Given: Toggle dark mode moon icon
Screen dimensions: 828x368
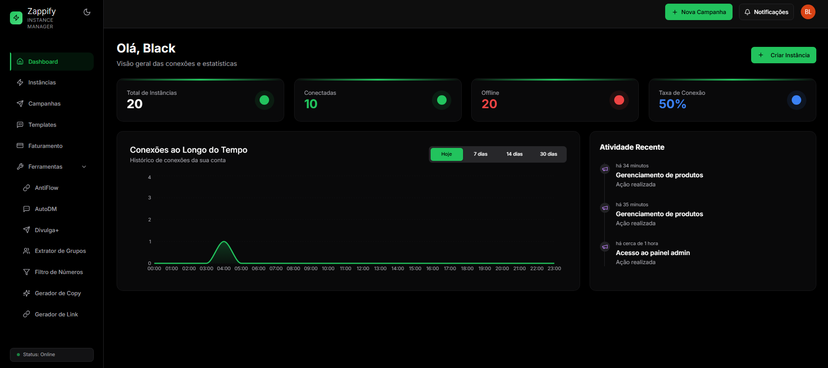Looking at the screenshot, I should coord(87,12).
